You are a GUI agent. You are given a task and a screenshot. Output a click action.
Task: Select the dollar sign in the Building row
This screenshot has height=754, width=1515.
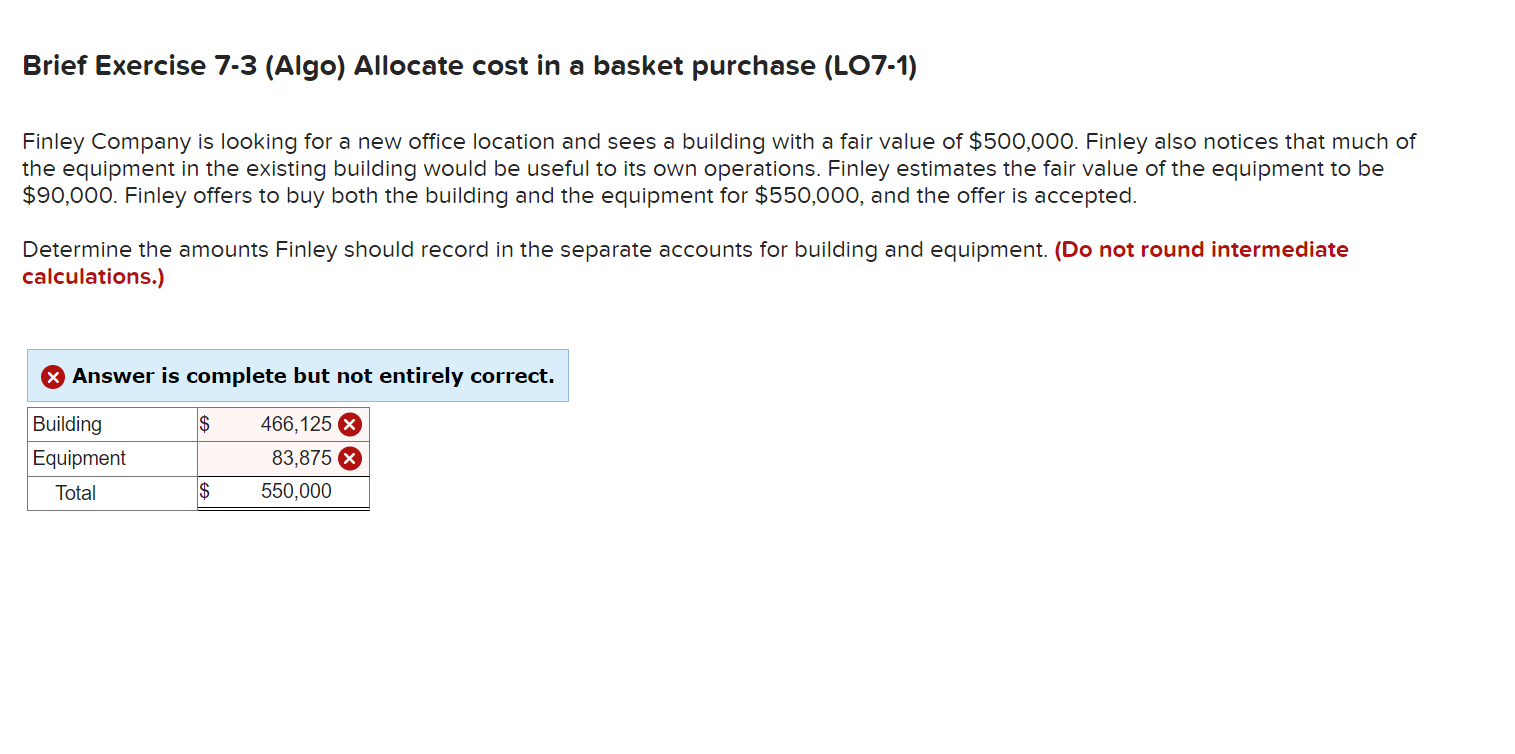point(204,424)
